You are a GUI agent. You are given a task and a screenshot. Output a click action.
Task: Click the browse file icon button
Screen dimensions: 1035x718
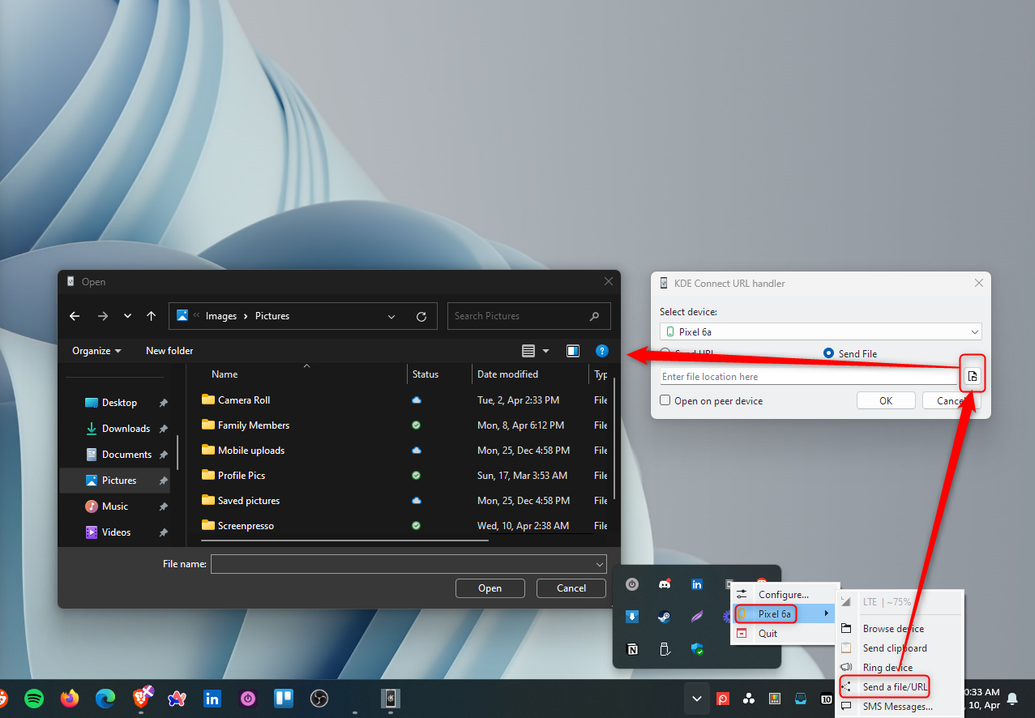(x=972, y=376)
